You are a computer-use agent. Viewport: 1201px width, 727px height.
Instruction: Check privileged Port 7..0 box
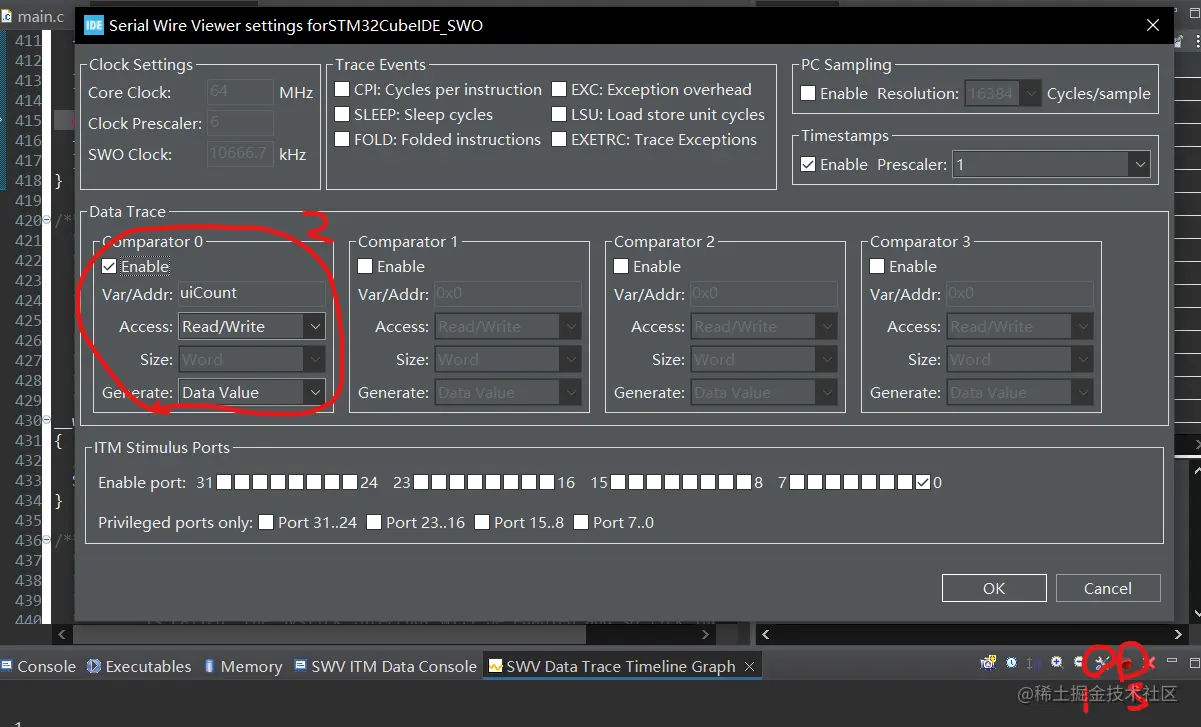point(581,523)
